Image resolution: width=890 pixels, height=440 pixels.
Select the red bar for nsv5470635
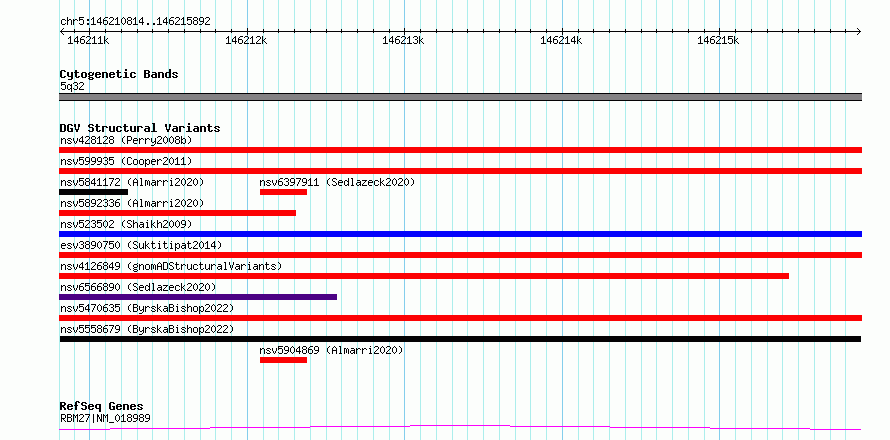(x=460, y=318)
